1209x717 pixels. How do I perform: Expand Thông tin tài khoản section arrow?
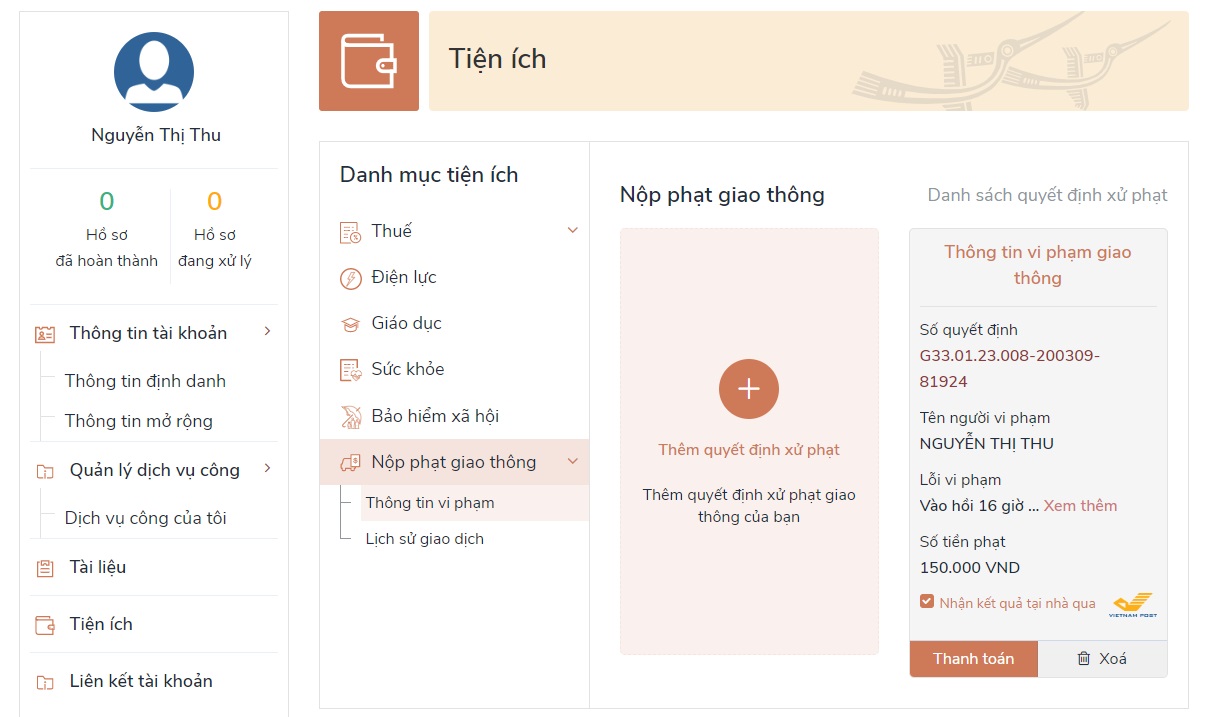pyautogui.click(x=267, y=332)
